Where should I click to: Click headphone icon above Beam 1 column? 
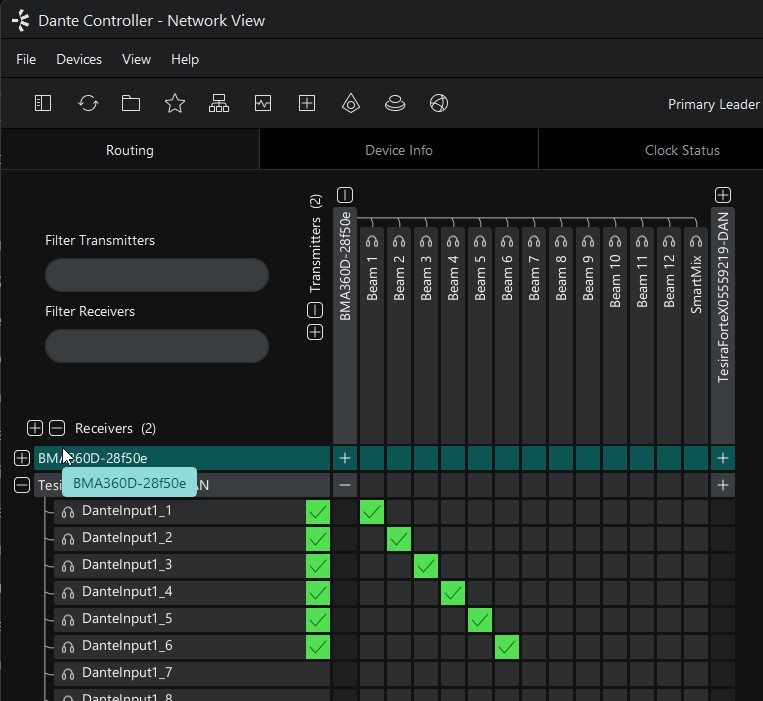[372, 241]
